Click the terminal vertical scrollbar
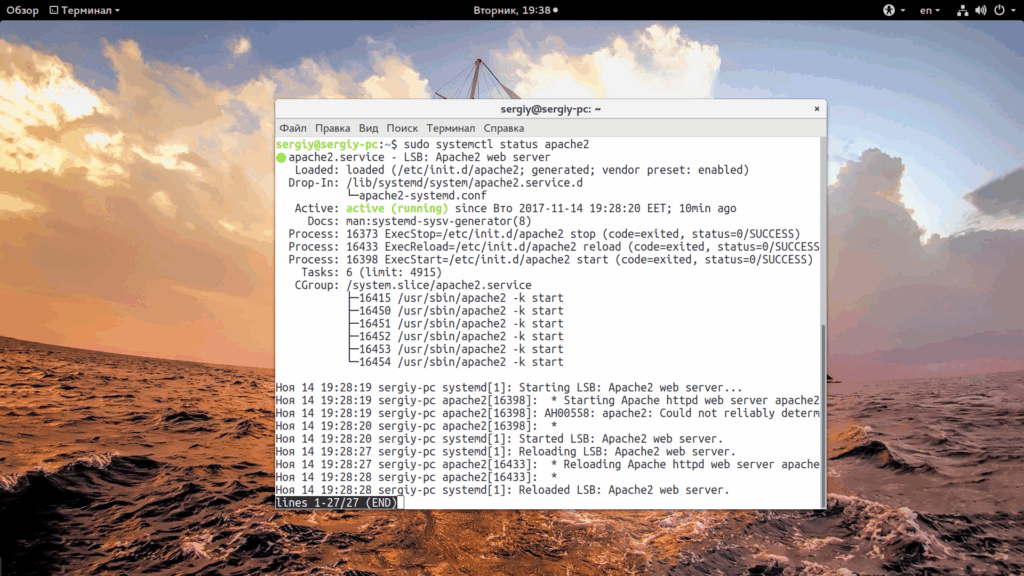Image resolution: width=1024 pixels, height=576 pixels. point(823,410)
